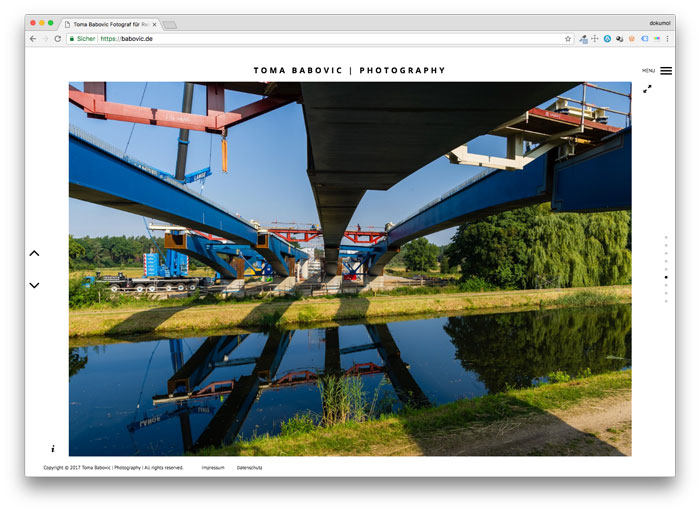Open the Datenschutz link in footer
700x512 pixels.
[x=250, y=468]
